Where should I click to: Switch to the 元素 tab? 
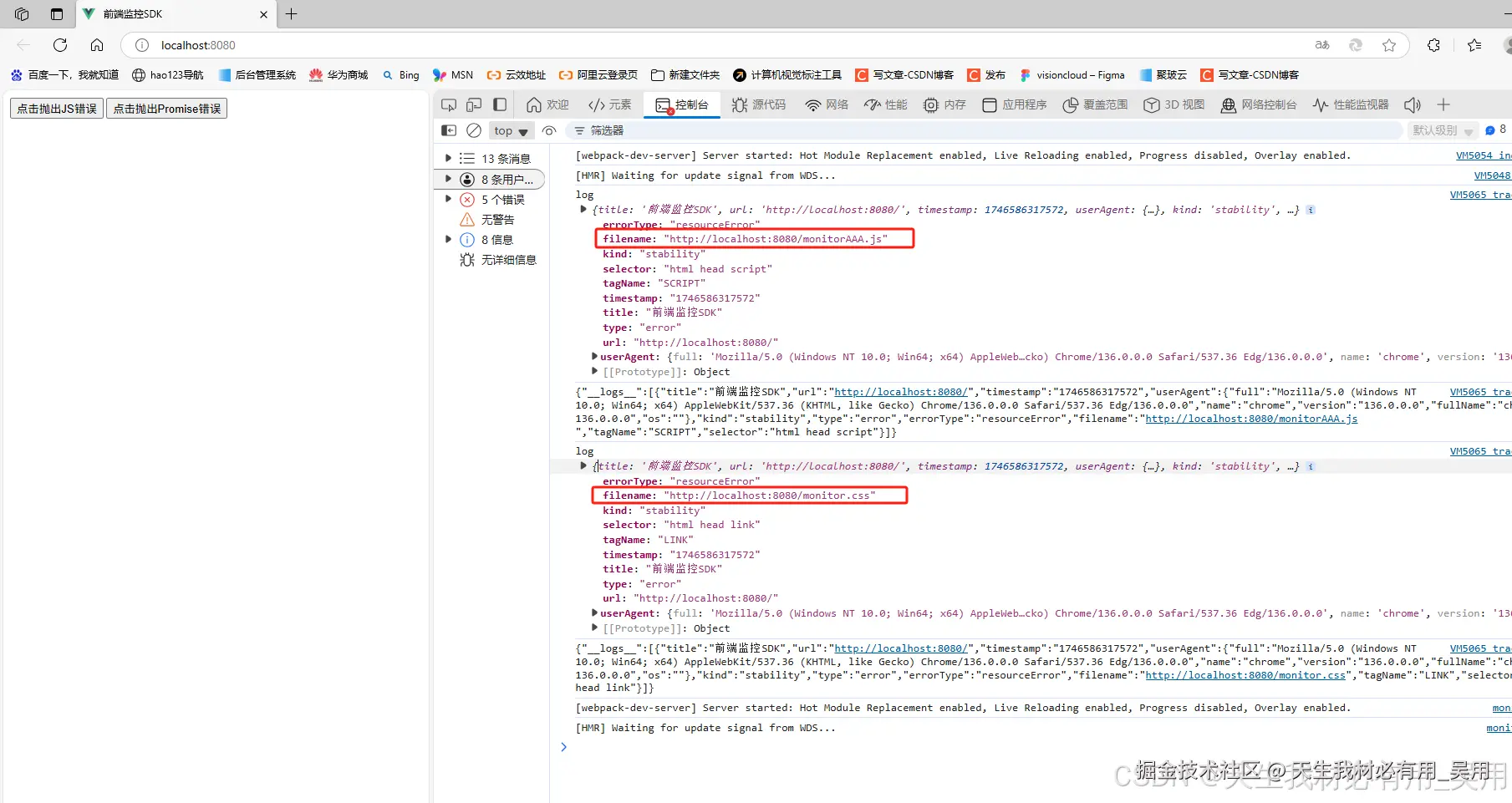[610, 104]
